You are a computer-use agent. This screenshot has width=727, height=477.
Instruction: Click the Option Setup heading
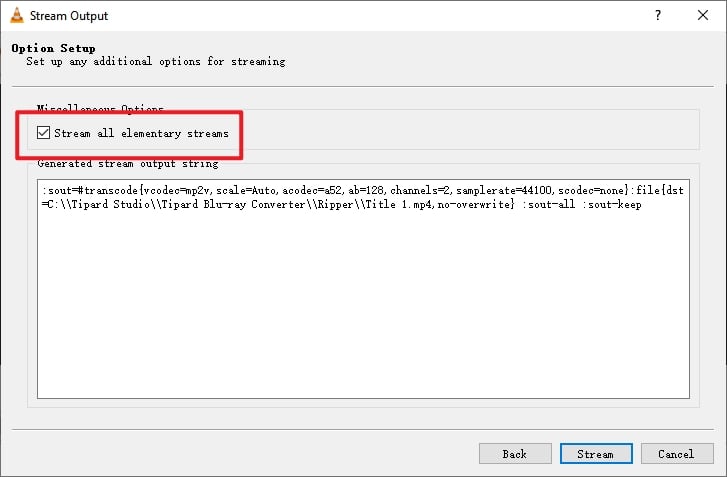(53, 48)
